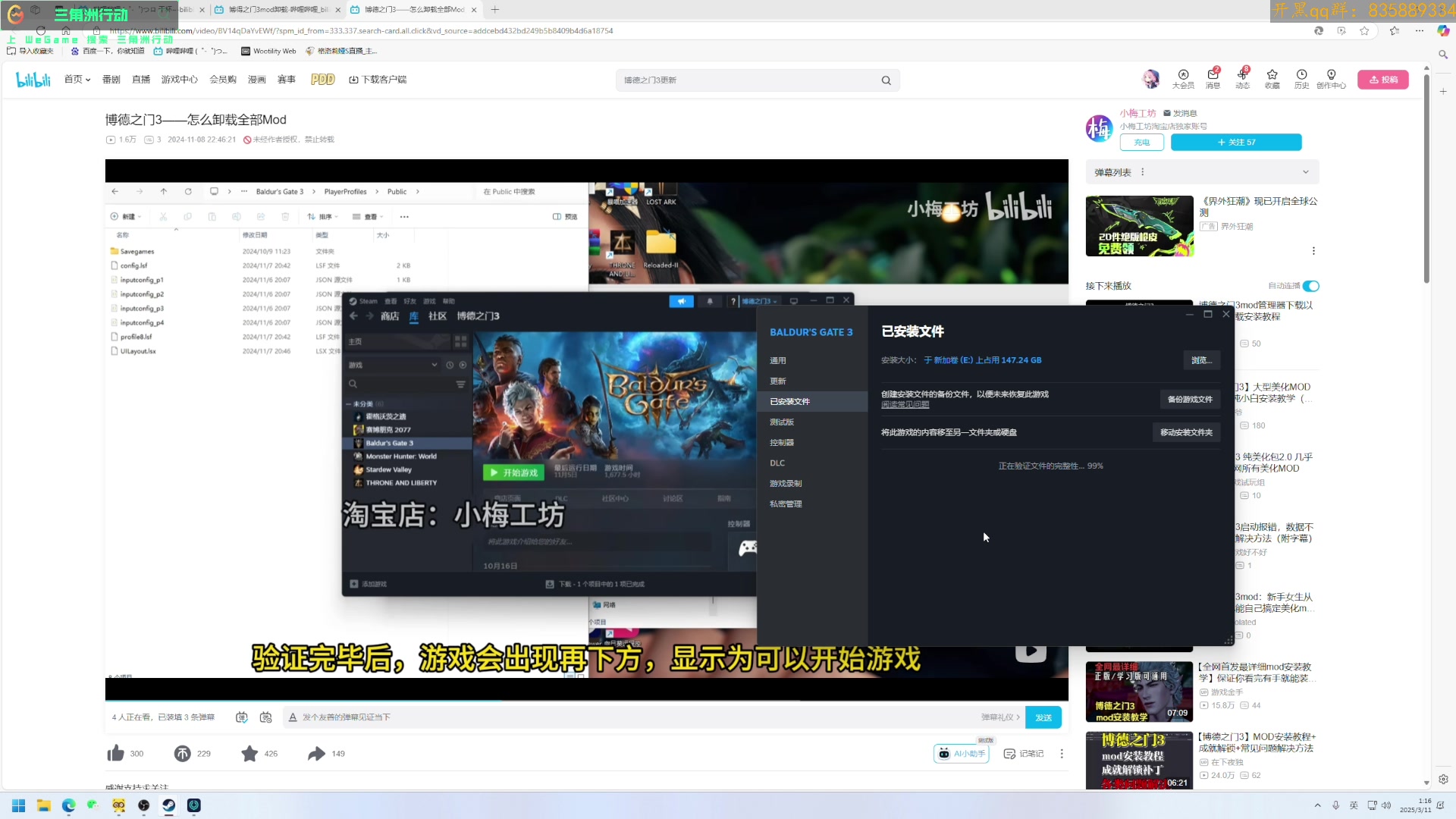1456x819 pixels.
Task: Click 发消息 to message the uploader
Action: (x=1180, y=113)
